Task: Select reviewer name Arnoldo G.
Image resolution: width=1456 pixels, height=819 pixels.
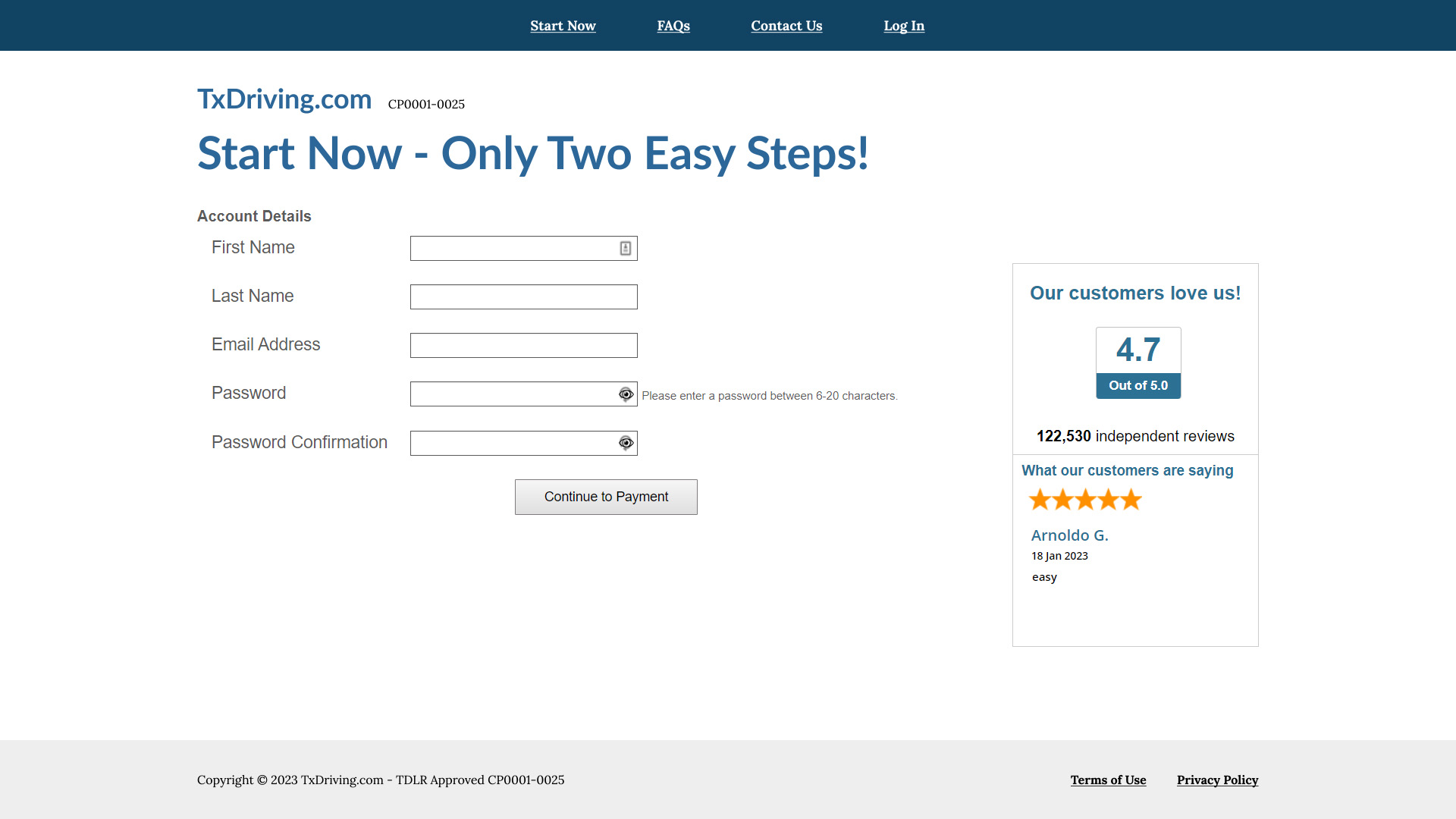Action: click(1069, 535)
